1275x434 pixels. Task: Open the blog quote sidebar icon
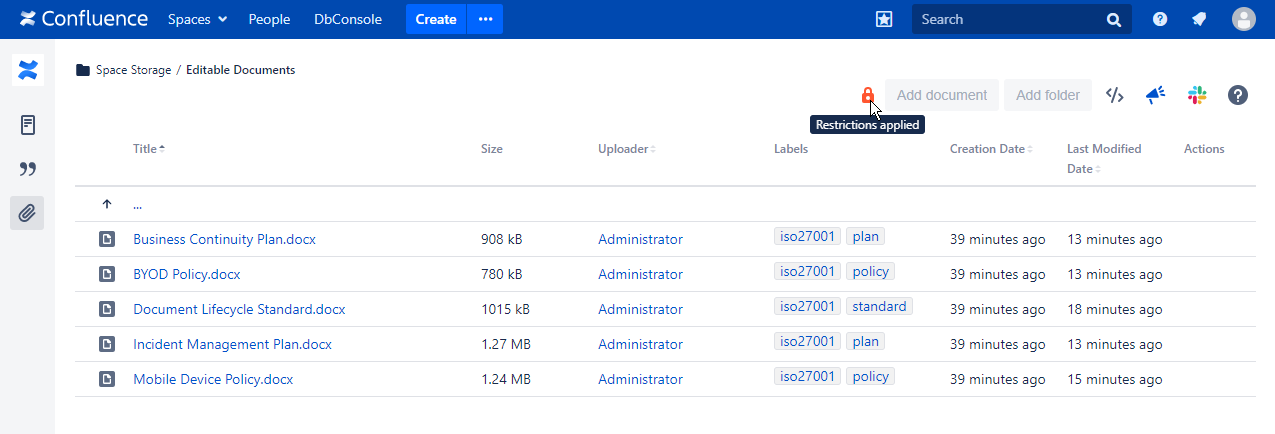click(x=27, y=169)
